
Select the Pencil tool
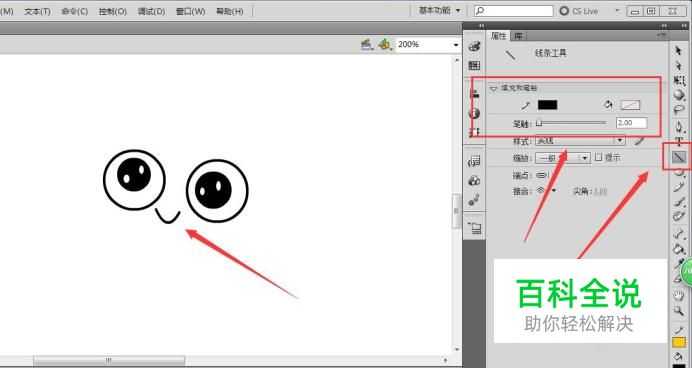[679, 187]
